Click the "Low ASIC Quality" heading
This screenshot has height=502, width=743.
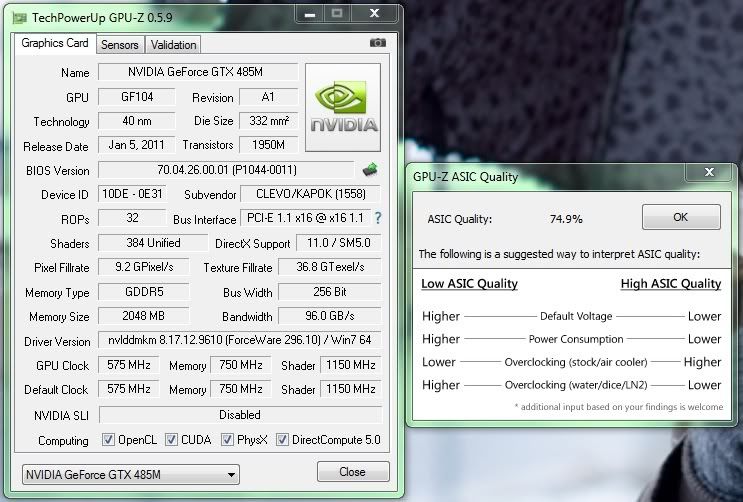coord(469,284)
